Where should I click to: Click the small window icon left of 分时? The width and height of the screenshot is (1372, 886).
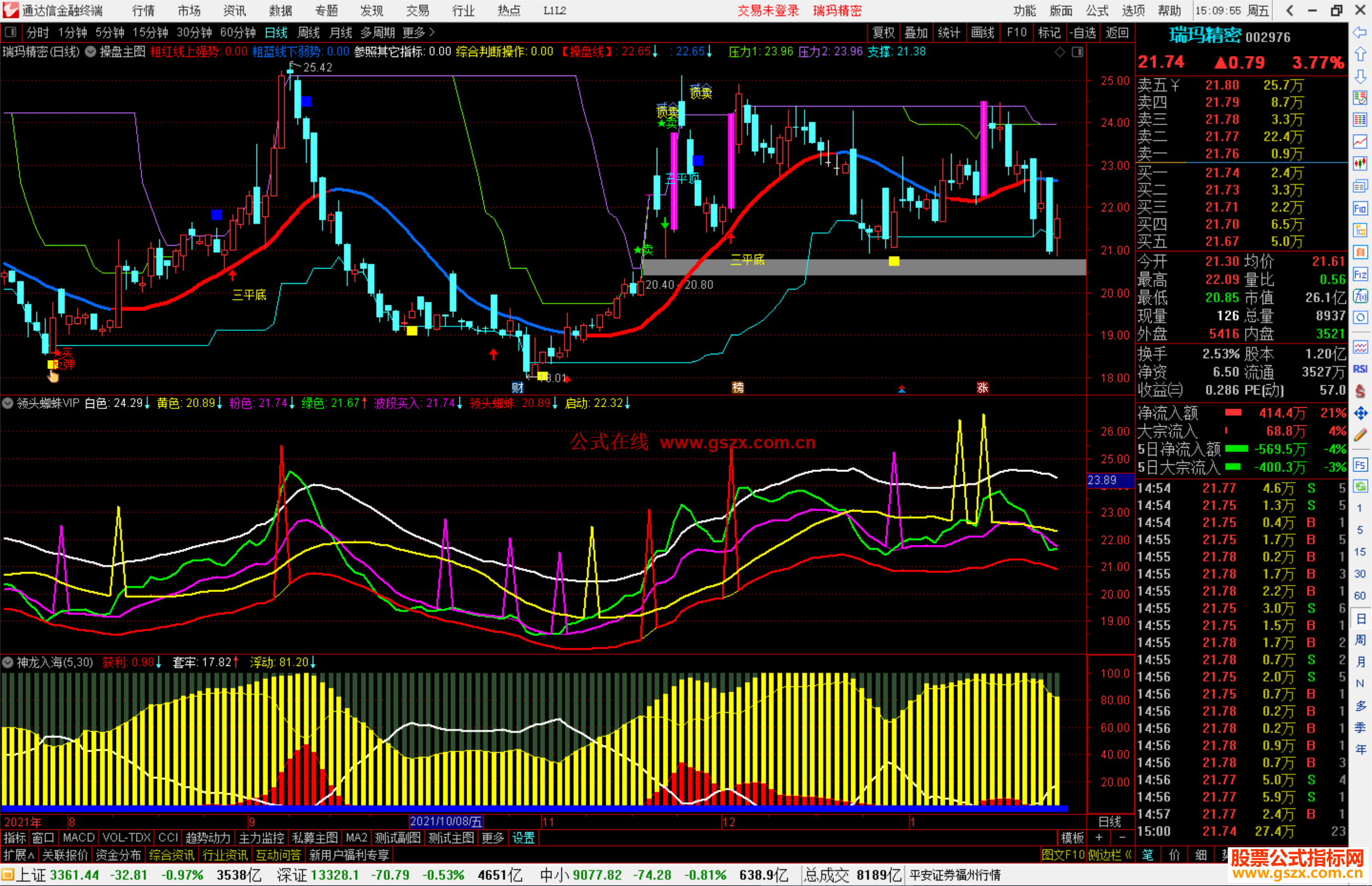10,32
